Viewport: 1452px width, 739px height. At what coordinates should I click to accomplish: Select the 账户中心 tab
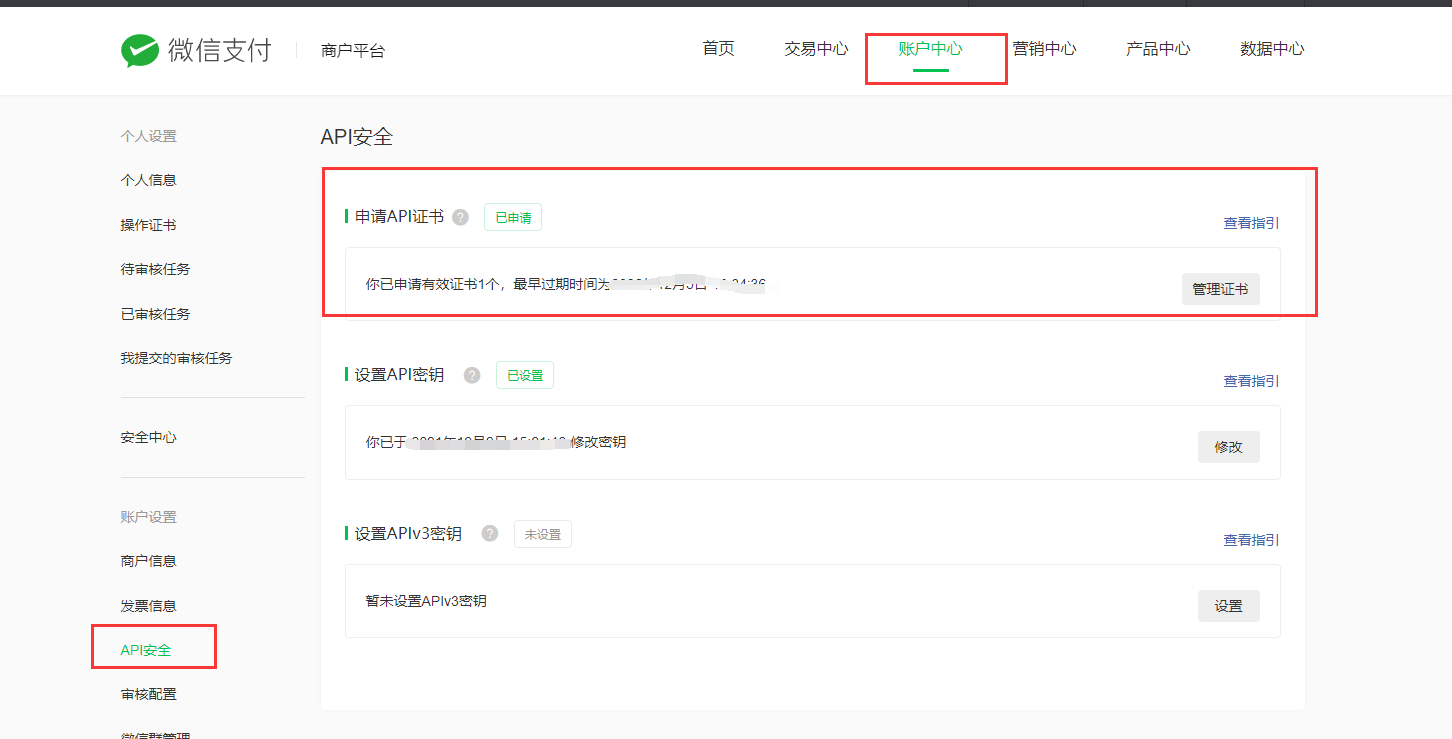click(x=930, y=48)
